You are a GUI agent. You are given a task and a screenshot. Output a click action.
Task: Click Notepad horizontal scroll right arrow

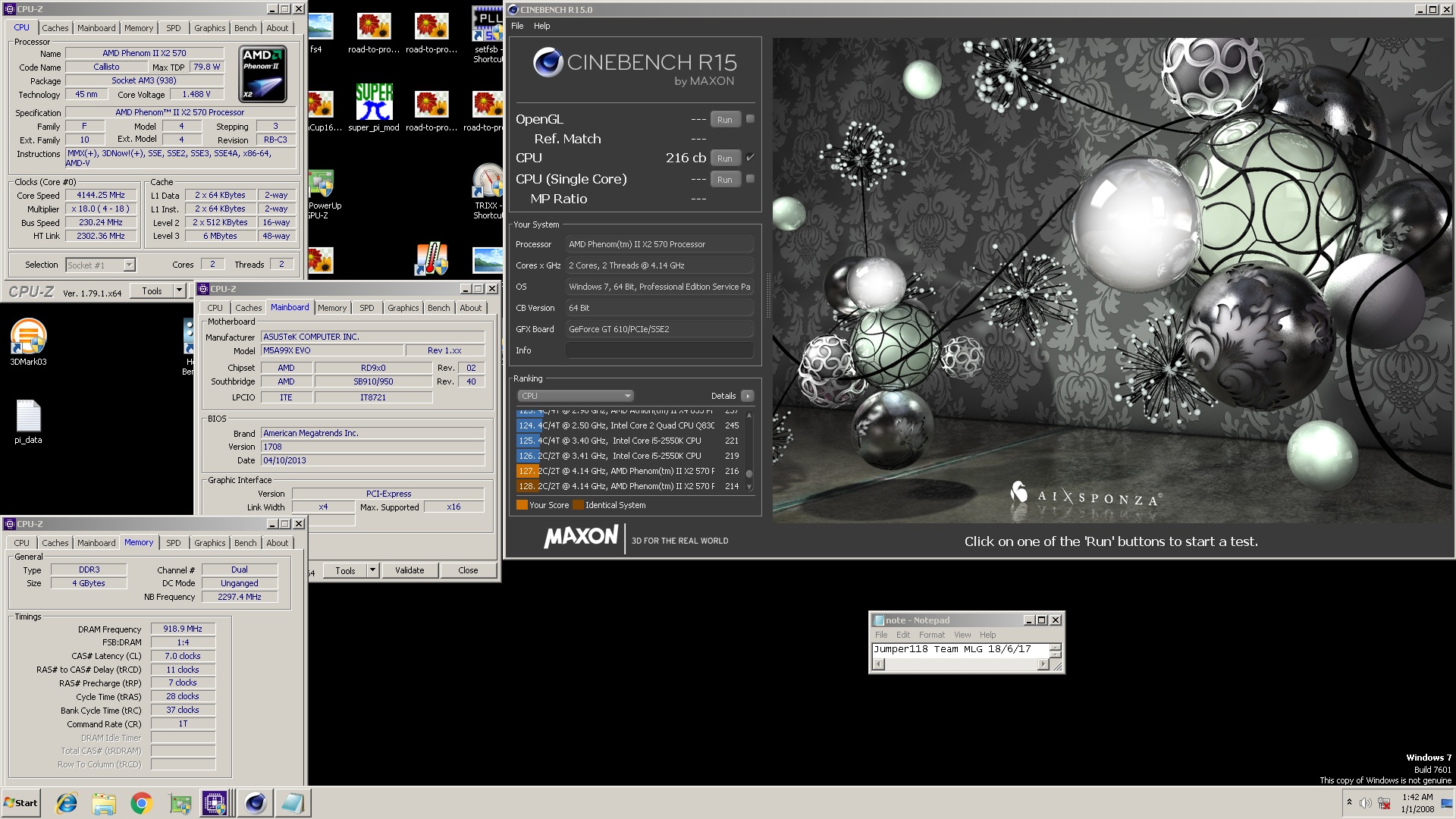point(1043,664)
